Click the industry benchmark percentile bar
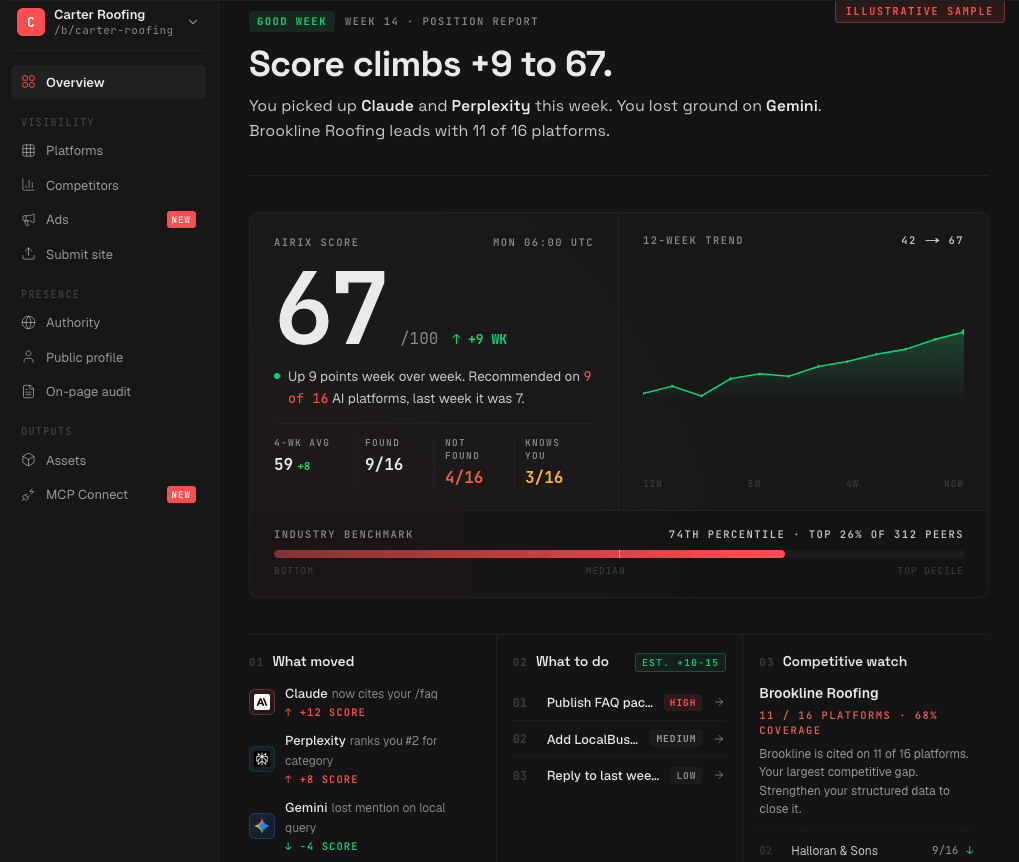 click(619, 554)
